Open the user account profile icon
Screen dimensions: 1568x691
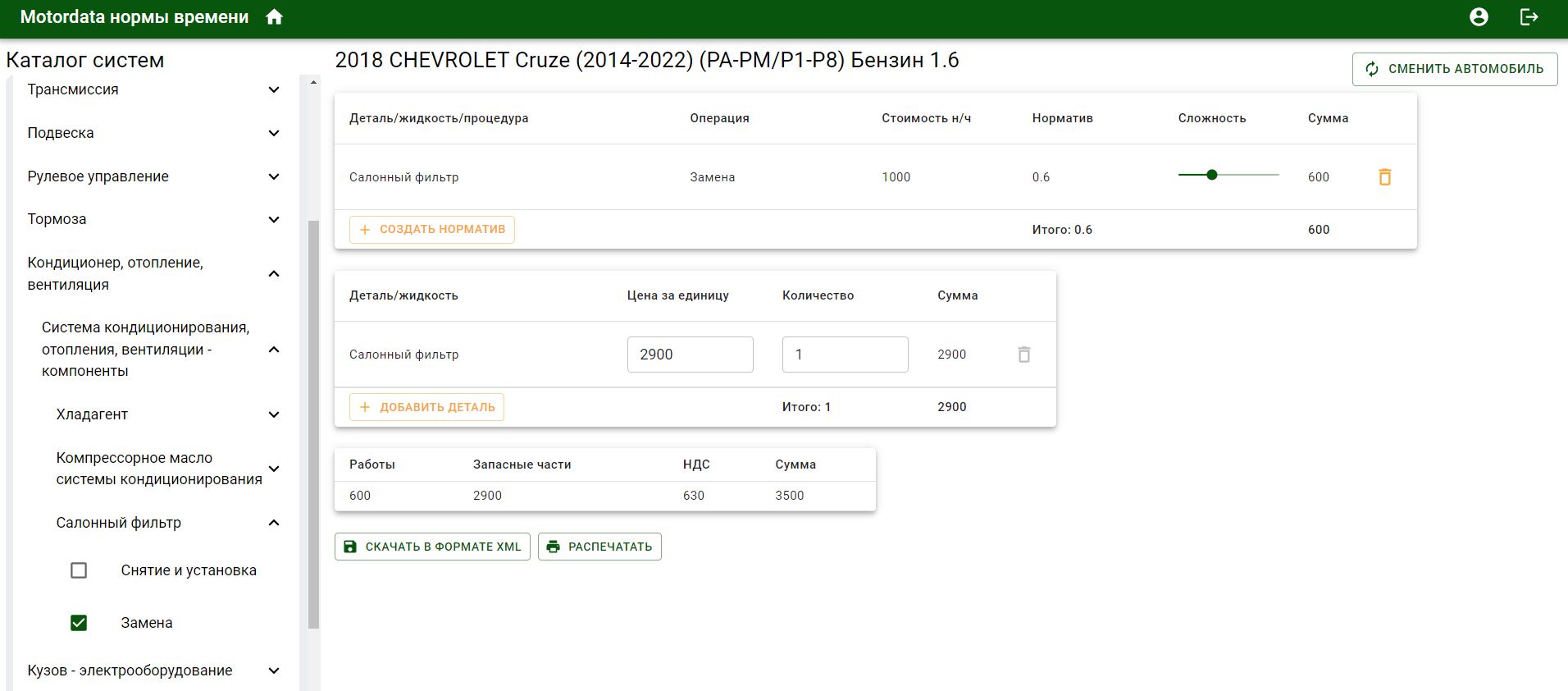click(x=1479, y=16)
